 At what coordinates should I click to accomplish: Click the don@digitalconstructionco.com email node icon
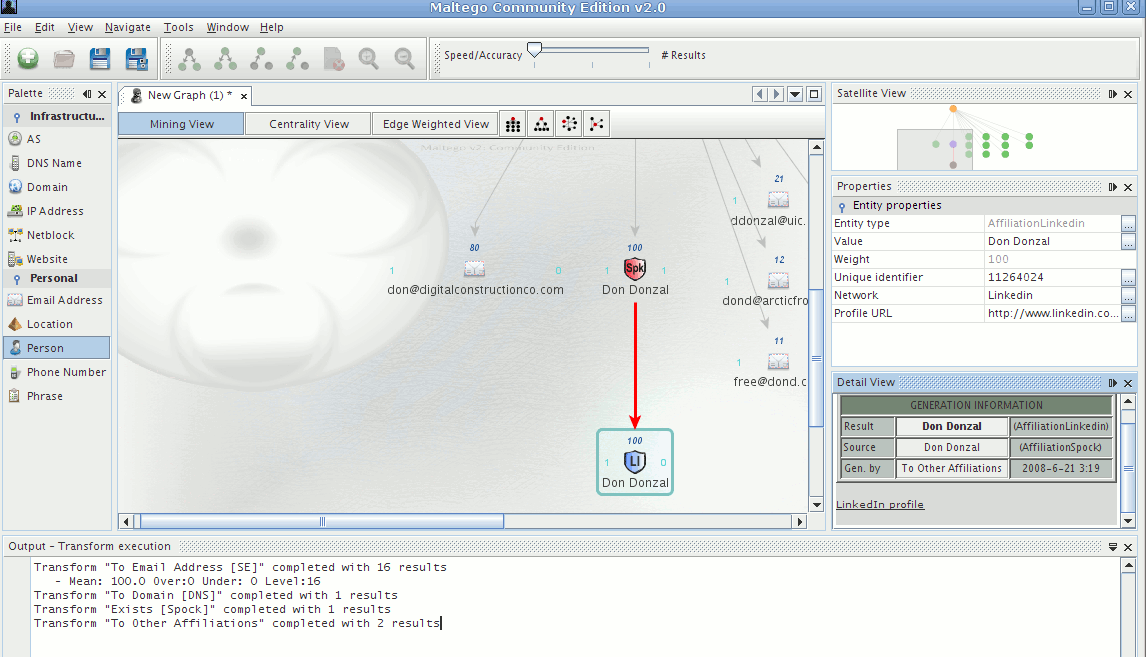475,269
